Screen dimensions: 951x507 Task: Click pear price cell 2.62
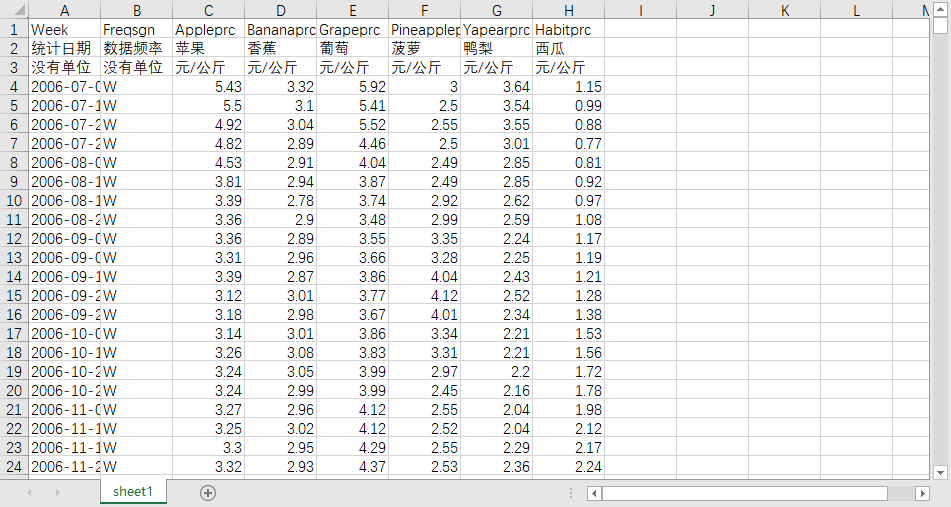(497, 200)
